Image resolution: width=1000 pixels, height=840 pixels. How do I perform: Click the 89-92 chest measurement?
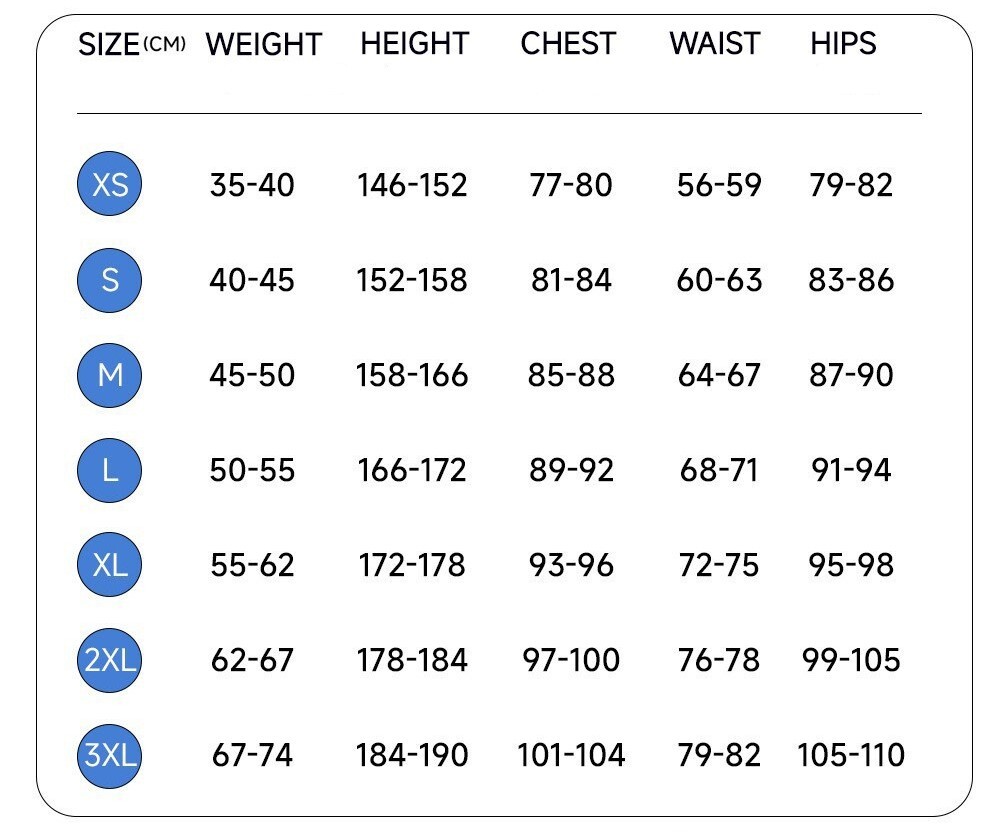click(x=571, y=470)
